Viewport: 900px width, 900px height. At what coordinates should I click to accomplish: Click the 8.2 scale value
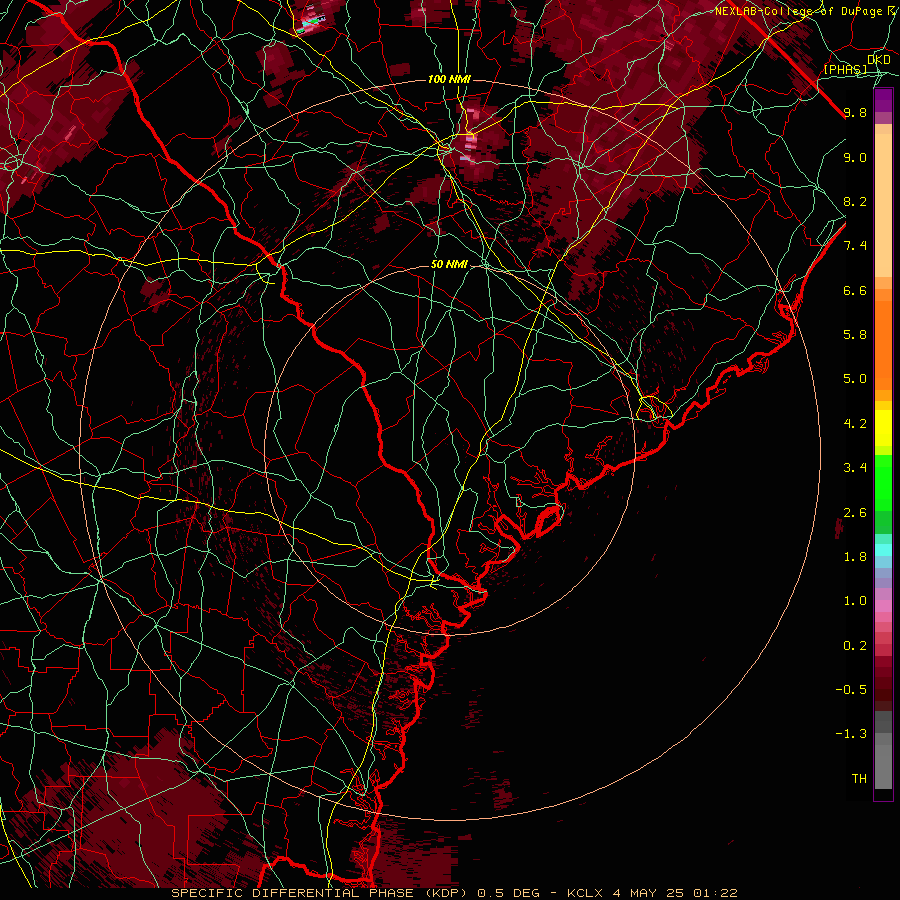coord(855,201)
